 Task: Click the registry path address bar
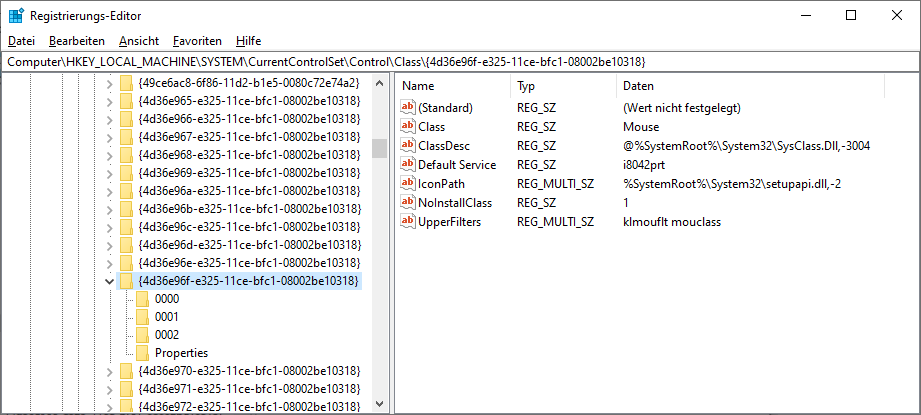coord(460,62)
